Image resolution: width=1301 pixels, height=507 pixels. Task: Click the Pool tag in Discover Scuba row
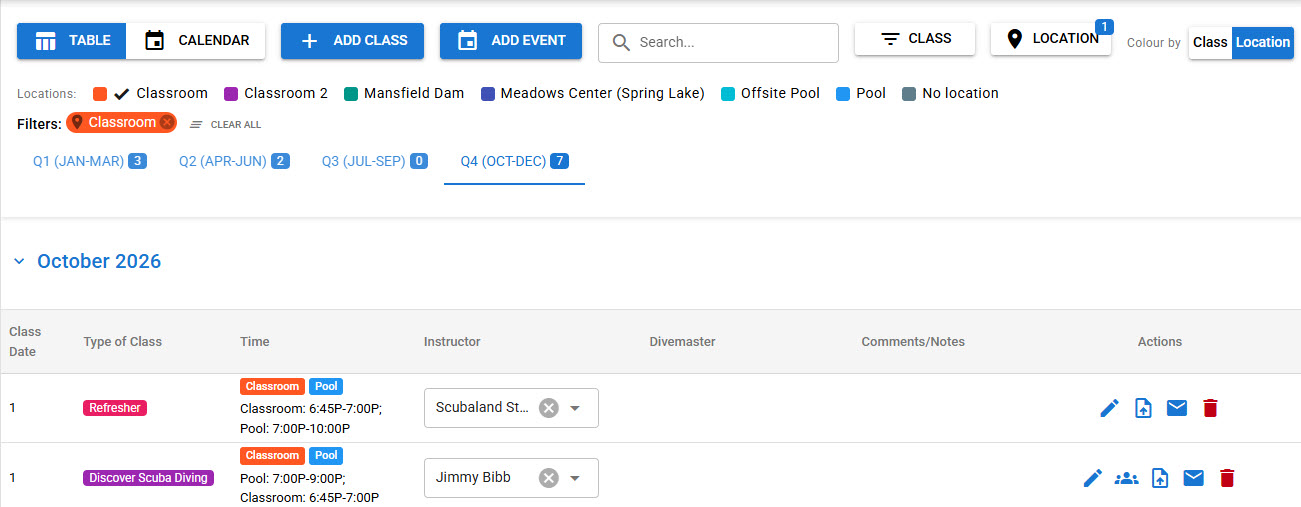pyautogui.click(x=326, y=456)
